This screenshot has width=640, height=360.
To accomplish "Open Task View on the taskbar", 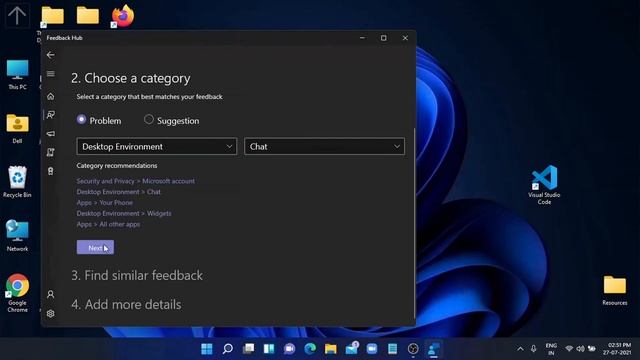I will pyautogui.click(x=248, y=349).
